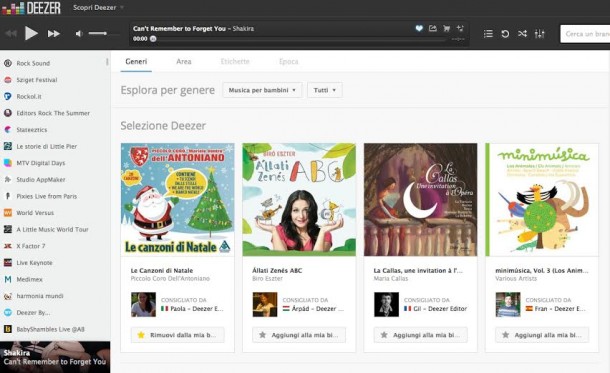Open artist Biro Eszter
This screenshot has height=373, width=610.
(x=267, y=278)
